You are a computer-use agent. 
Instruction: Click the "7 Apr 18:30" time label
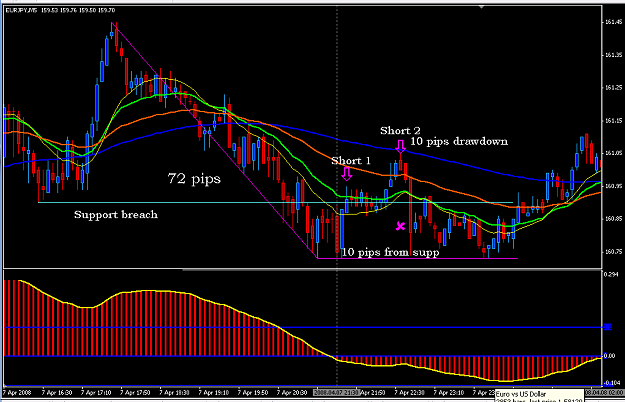tap(175, 392)
